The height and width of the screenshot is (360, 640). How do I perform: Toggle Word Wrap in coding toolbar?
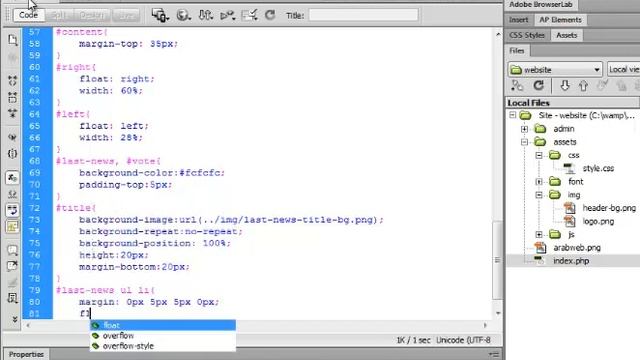point(12,210)
